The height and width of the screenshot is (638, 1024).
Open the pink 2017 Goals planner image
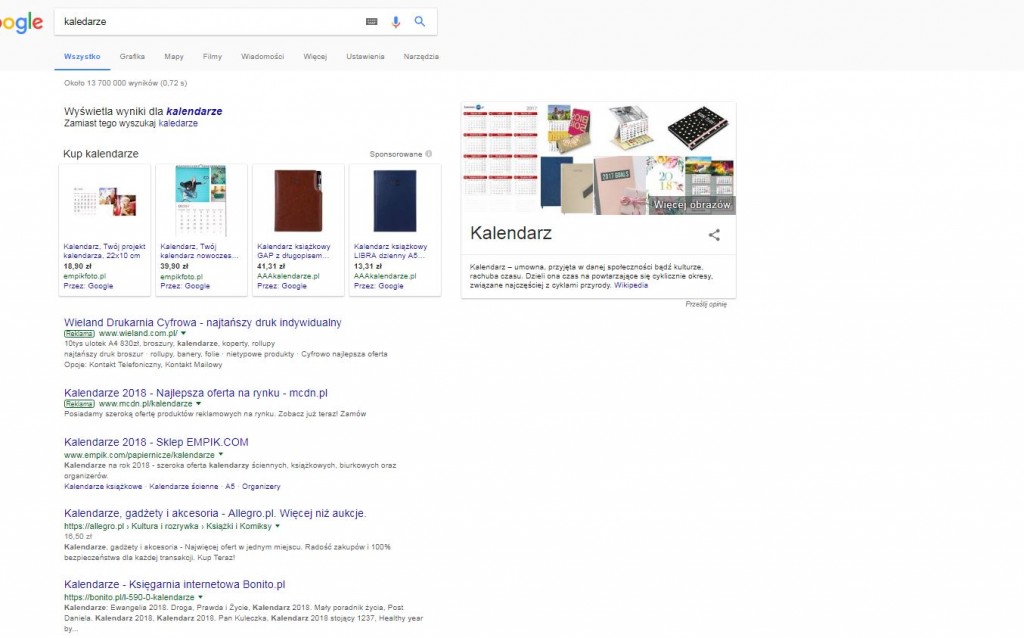click(618, 185)
